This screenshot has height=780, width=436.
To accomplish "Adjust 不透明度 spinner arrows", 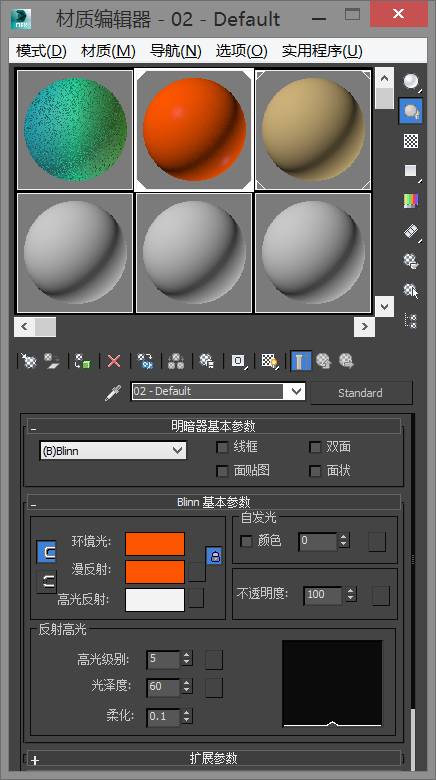I will tap(351, 594).
